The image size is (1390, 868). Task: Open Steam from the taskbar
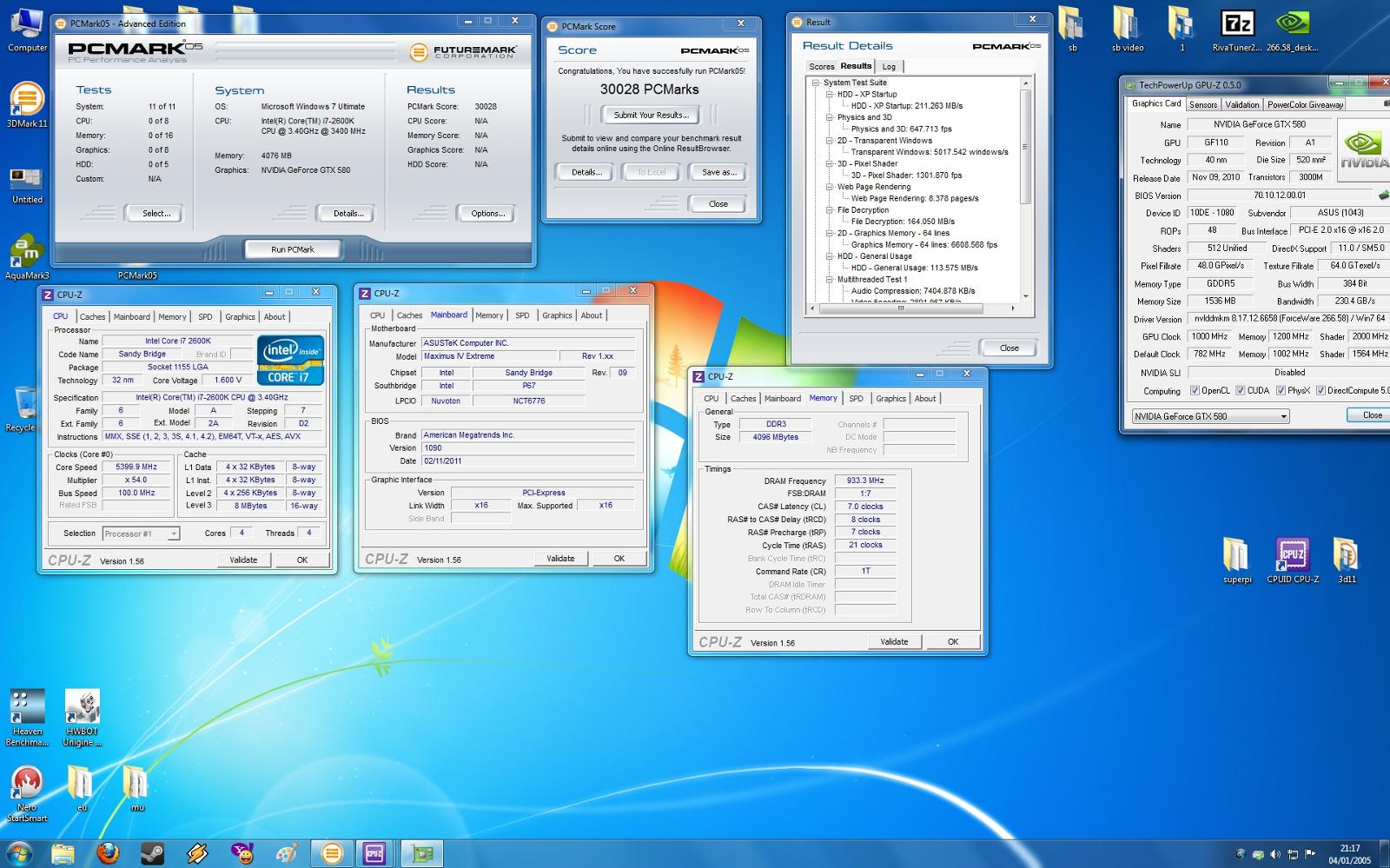pyautogui.click(x=152, y=854)
